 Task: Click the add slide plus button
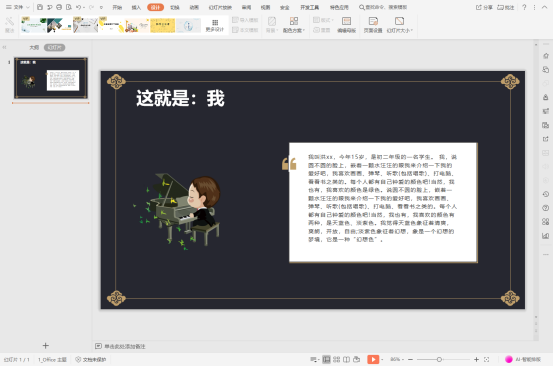point(45,345)
